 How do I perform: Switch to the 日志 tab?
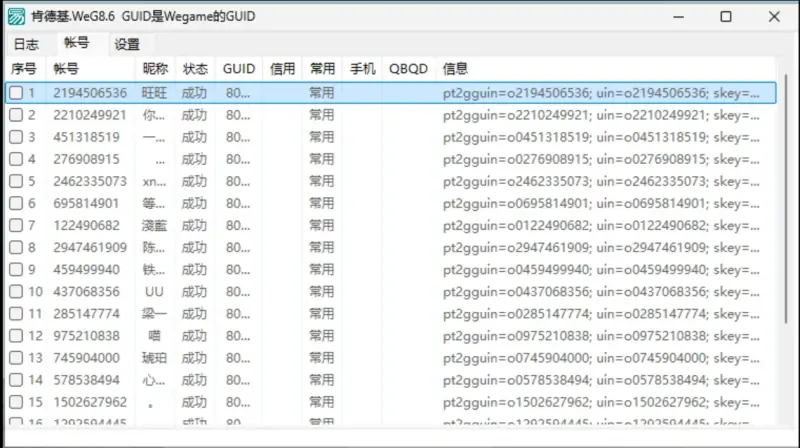point(26,44)
